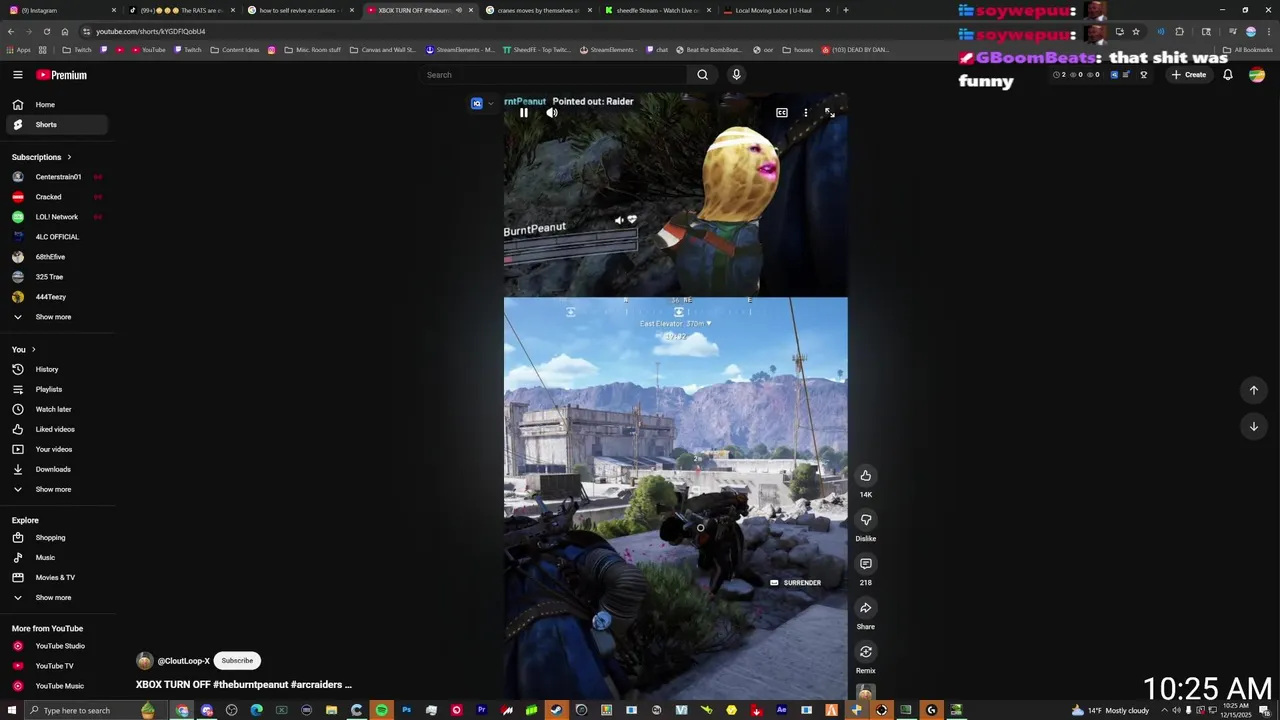The height and width of the screenshot is (720, 1280).
Task: Switch to The RATS TikTok tab
Action: [x=180, y=10]
